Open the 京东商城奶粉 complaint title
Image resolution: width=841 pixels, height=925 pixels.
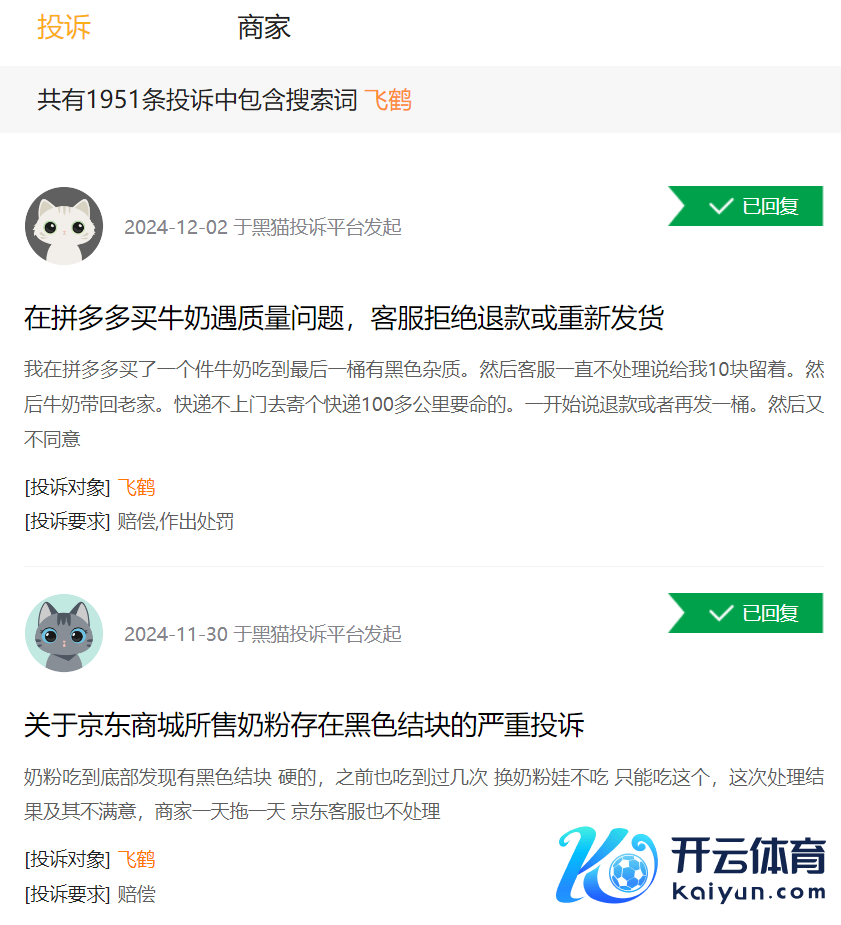(x=304, y=725)
